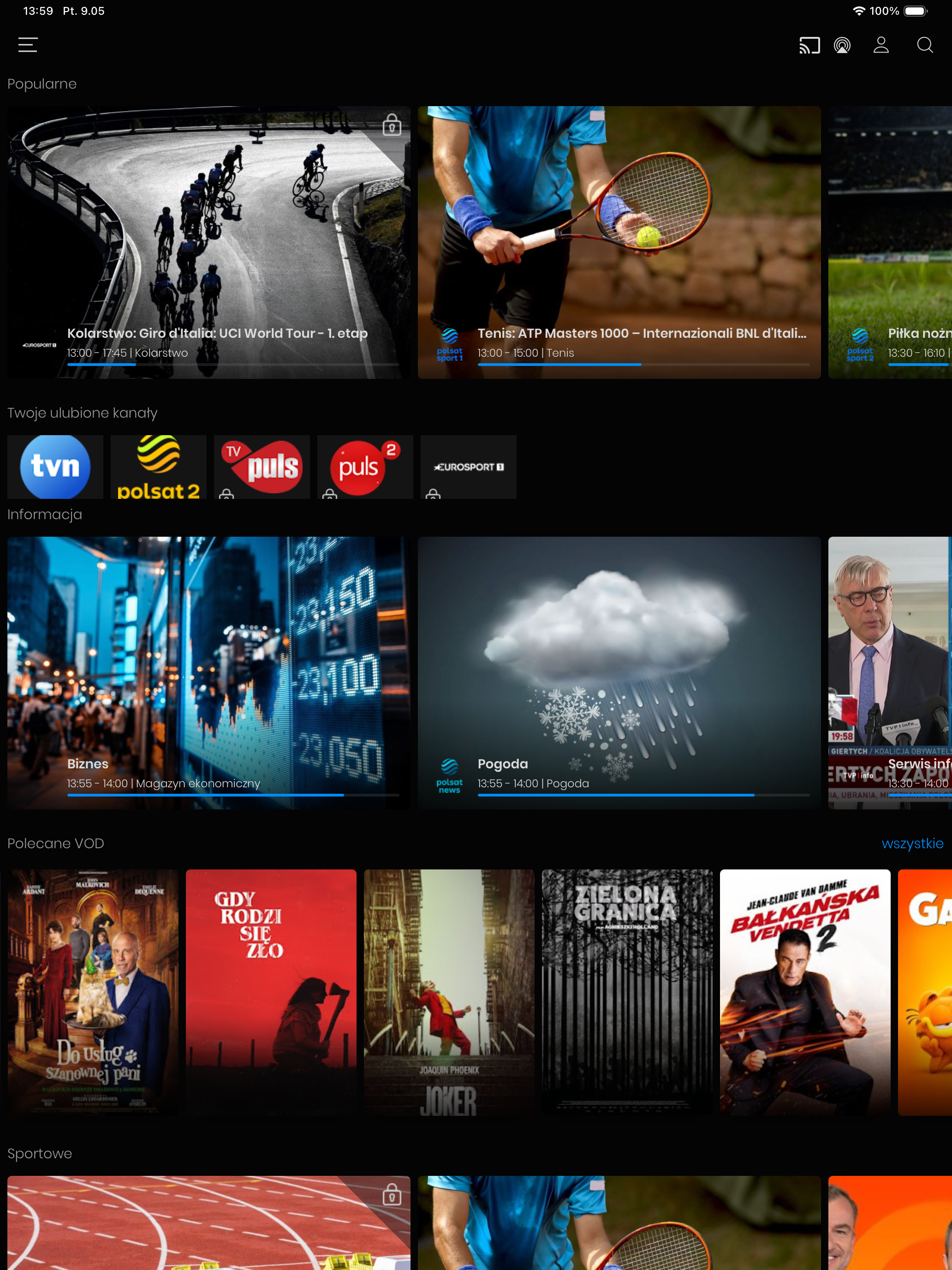
Task: Select the TVN favorite channel
Action: coord(55,466)
